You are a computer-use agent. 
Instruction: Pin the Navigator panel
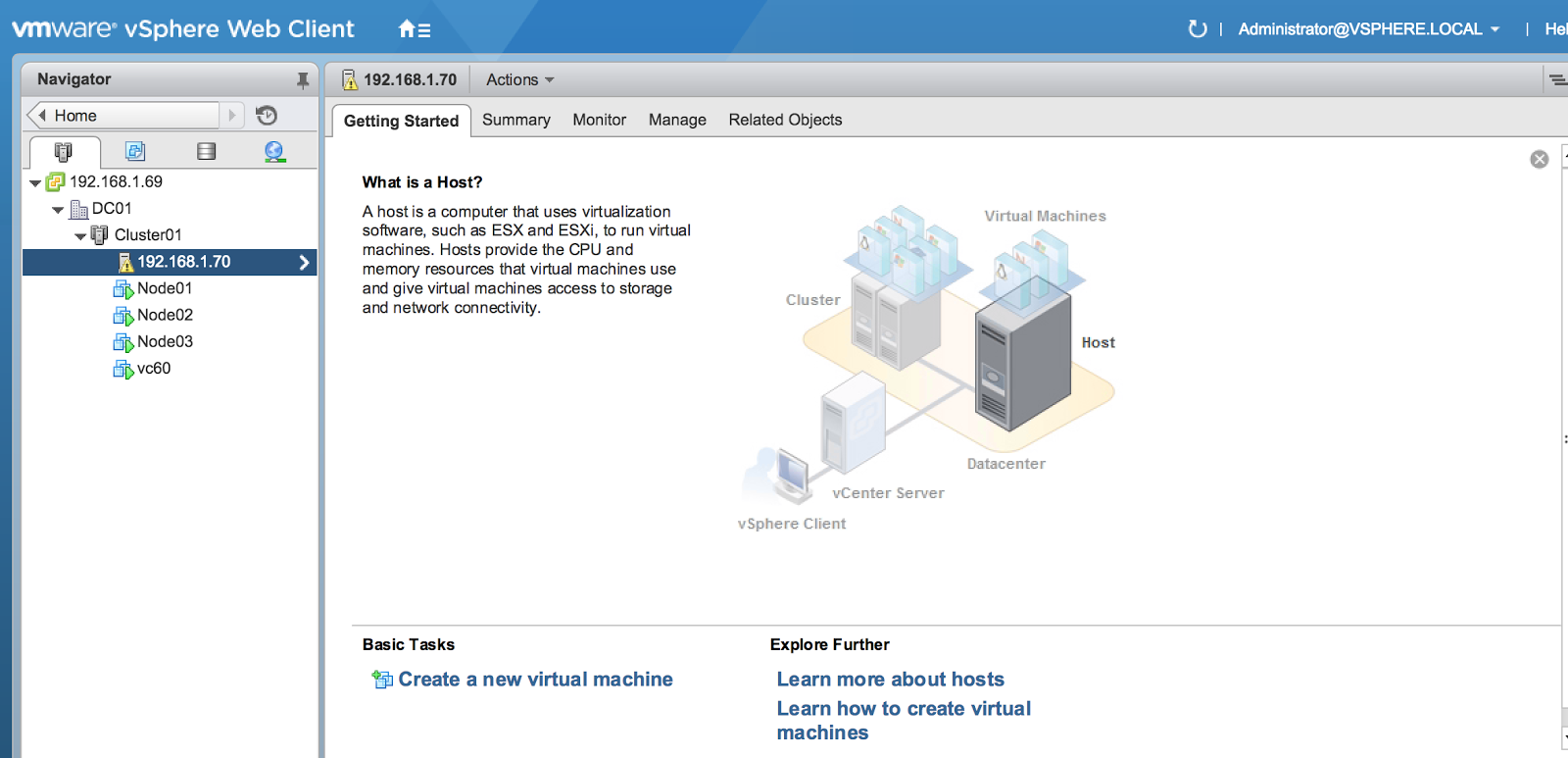point(302,80)
